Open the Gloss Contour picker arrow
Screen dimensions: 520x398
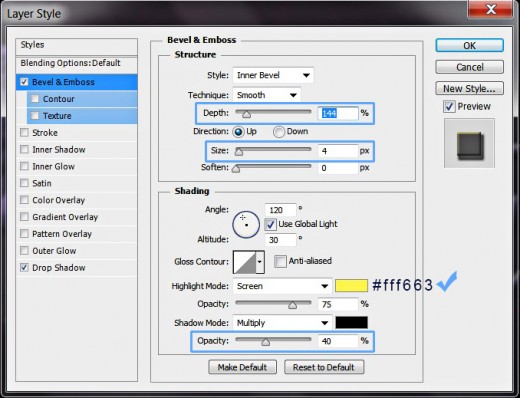(260, 262)
